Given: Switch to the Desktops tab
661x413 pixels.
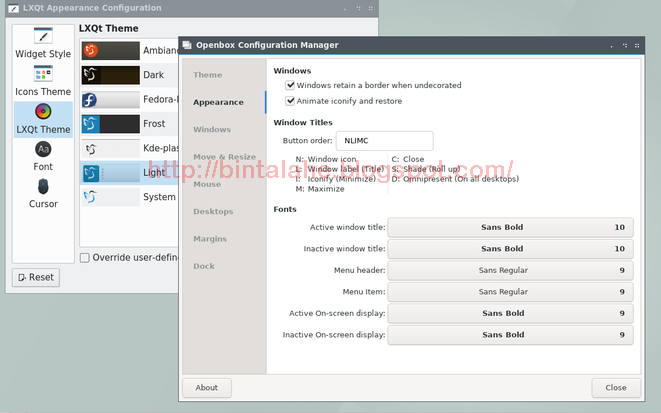Looking at the screenshot, I should click(x=213, y=212).
